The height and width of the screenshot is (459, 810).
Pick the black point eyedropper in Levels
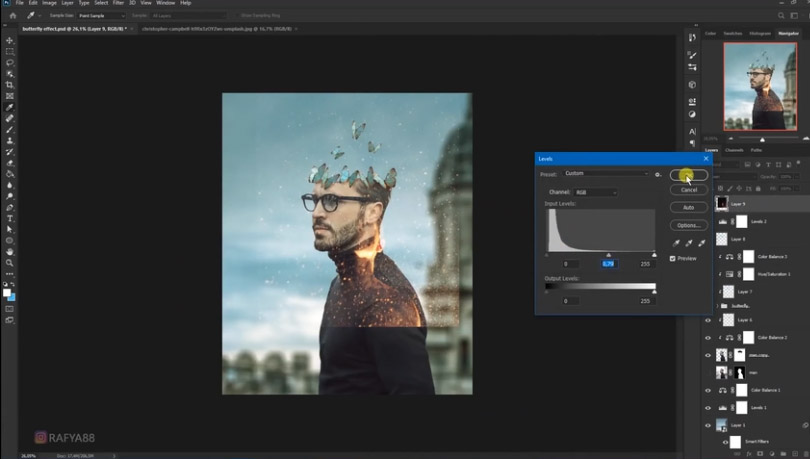677,243
